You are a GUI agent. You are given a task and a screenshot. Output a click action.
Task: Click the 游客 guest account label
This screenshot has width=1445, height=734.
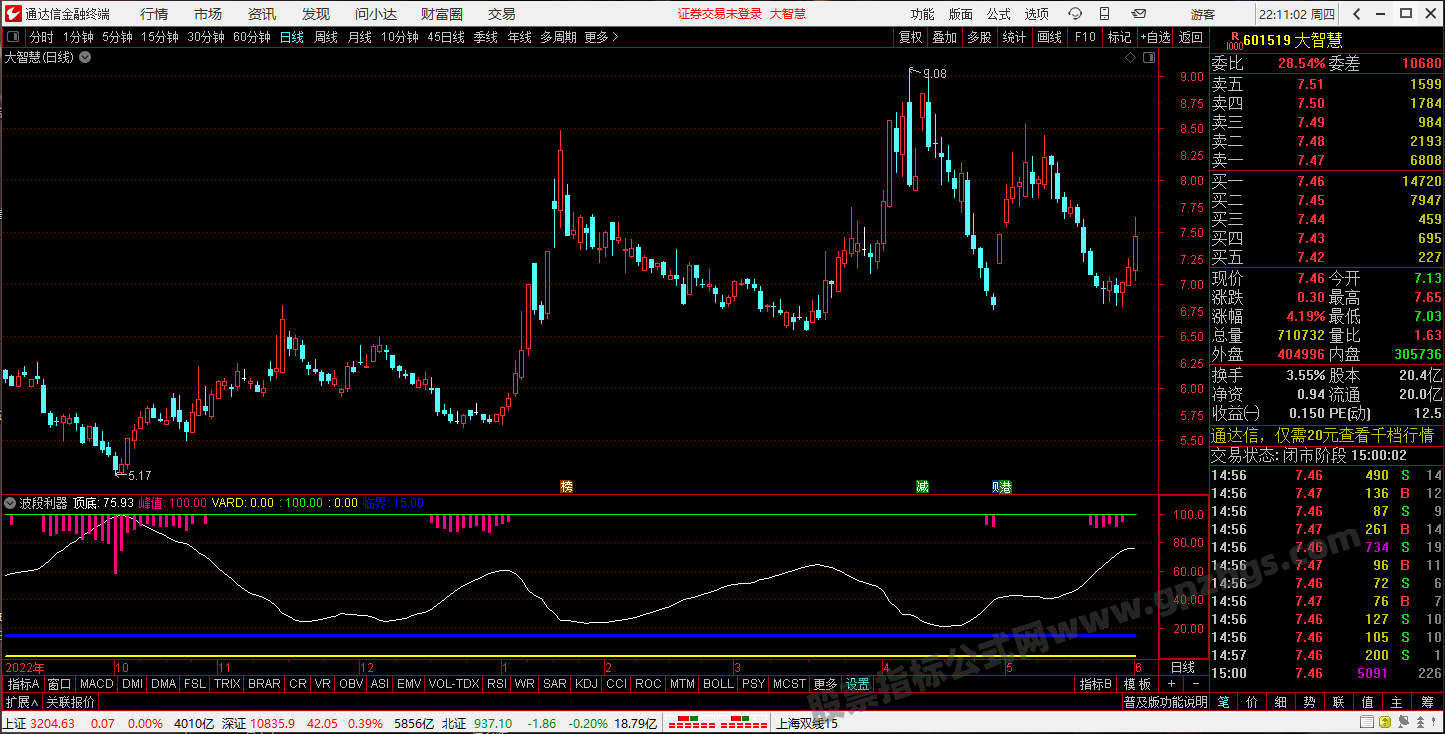(1203, 14)
